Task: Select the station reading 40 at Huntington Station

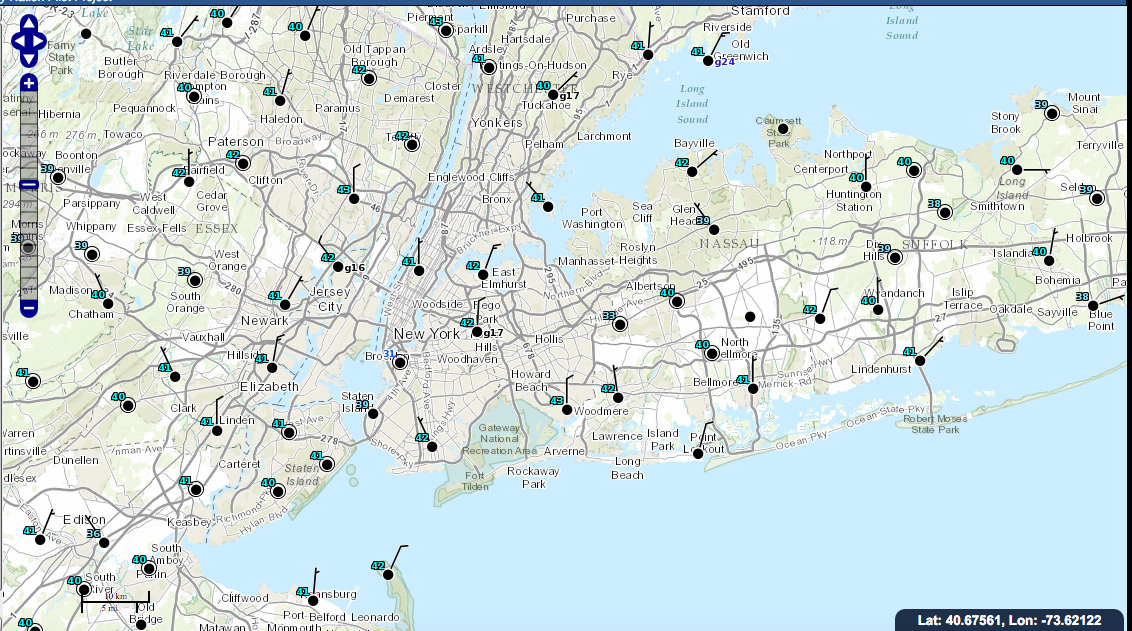Action: tap(866, 187)
